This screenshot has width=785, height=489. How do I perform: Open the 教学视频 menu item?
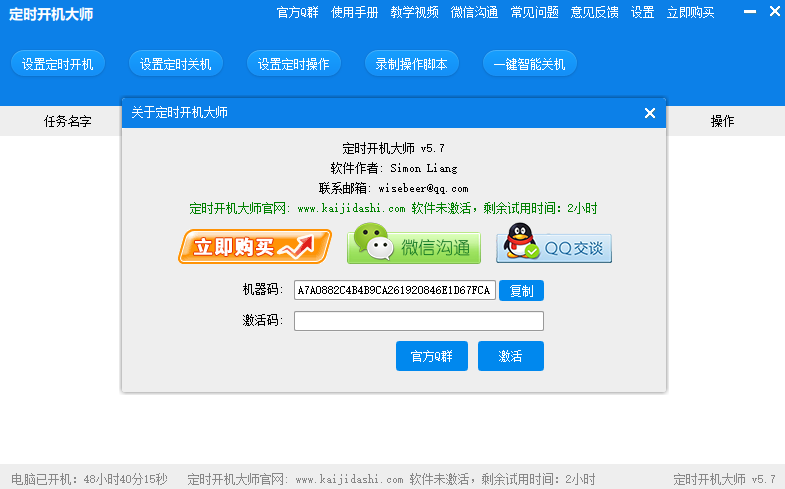[415, 13]
